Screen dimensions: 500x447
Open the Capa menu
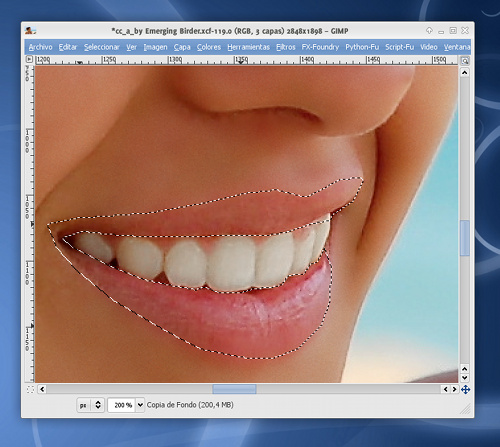point(182,47)
